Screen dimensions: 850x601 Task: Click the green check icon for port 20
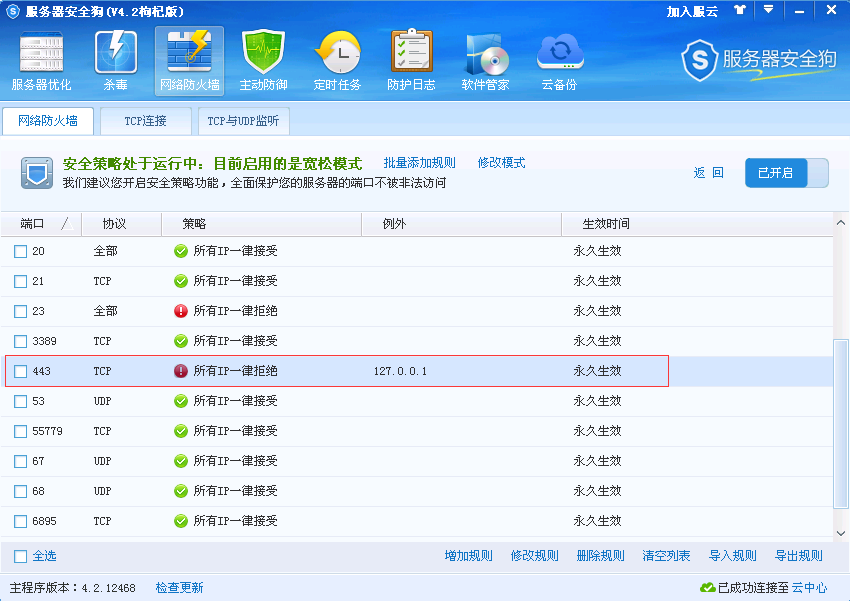181,251
